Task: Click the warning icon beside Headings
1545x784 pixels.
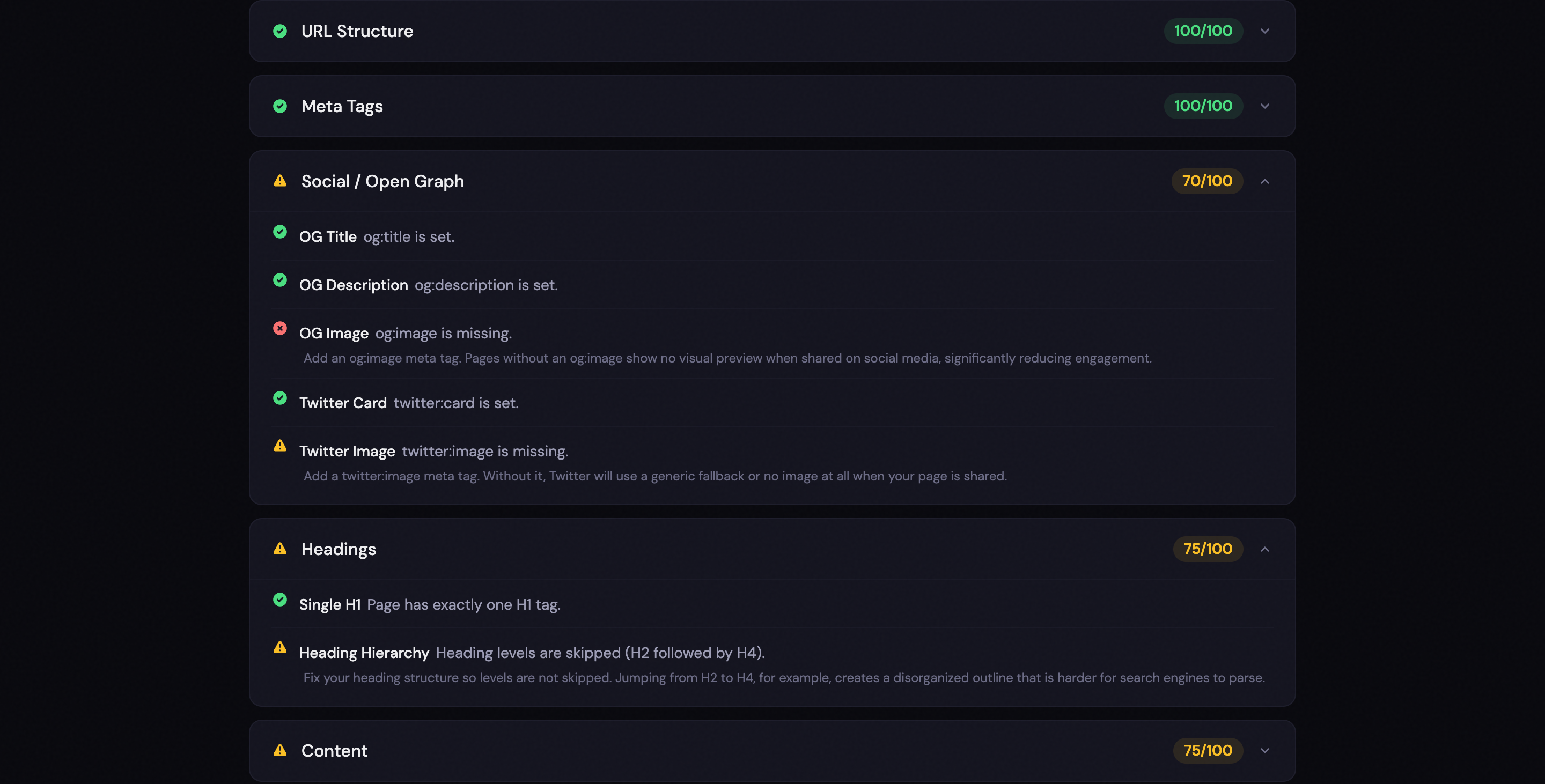Action: coord(280,549)
